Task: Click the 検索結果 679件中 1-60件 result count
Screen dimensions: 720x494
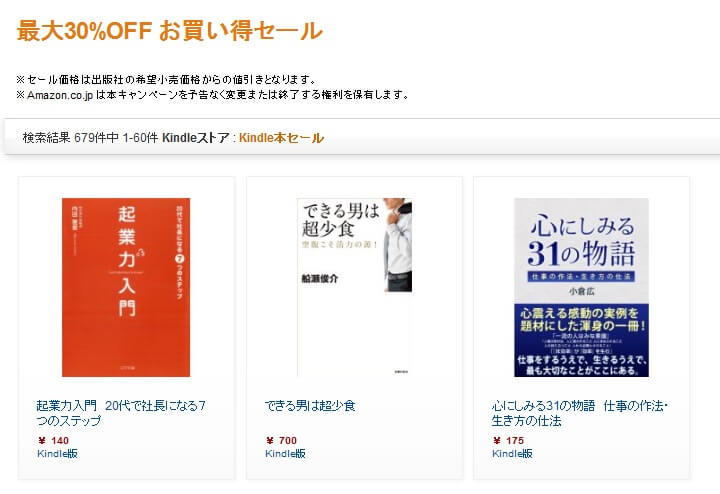Action: 90,138
